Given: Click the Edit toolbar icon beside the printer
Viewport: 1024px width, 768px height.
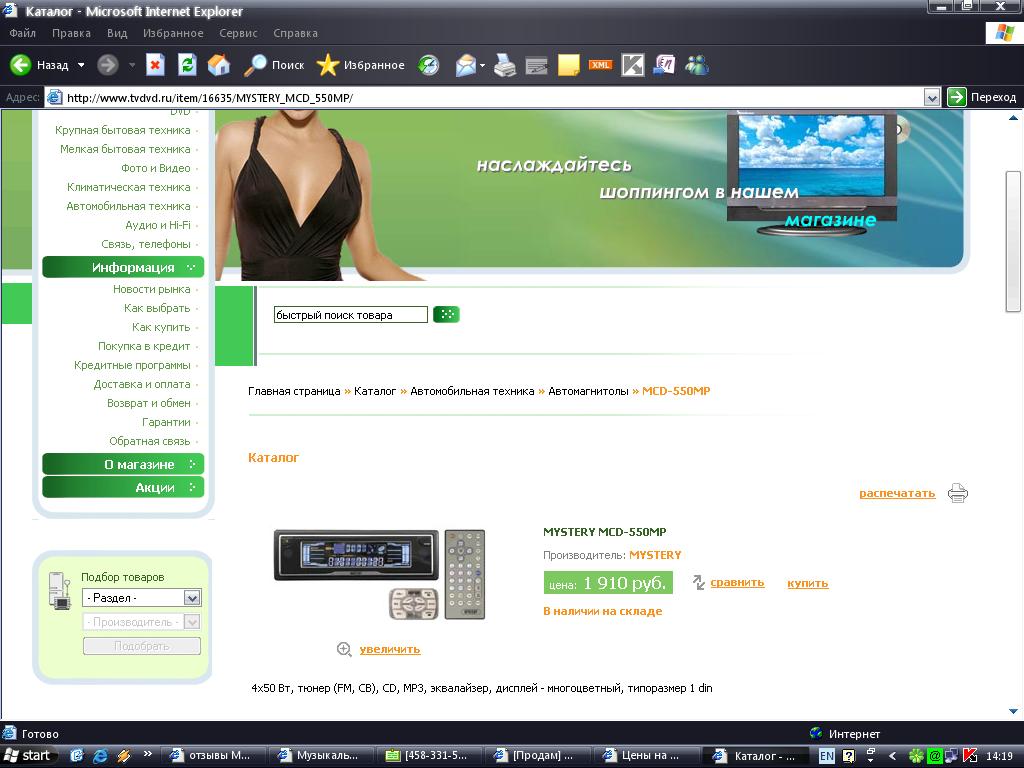Looking at the screenshot, I should tap(536, 65).
